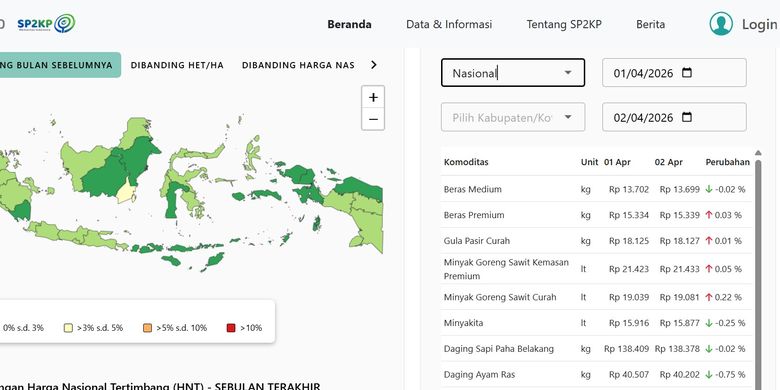
Task: Zoom in on the map
Action: [x=373, y=98]
